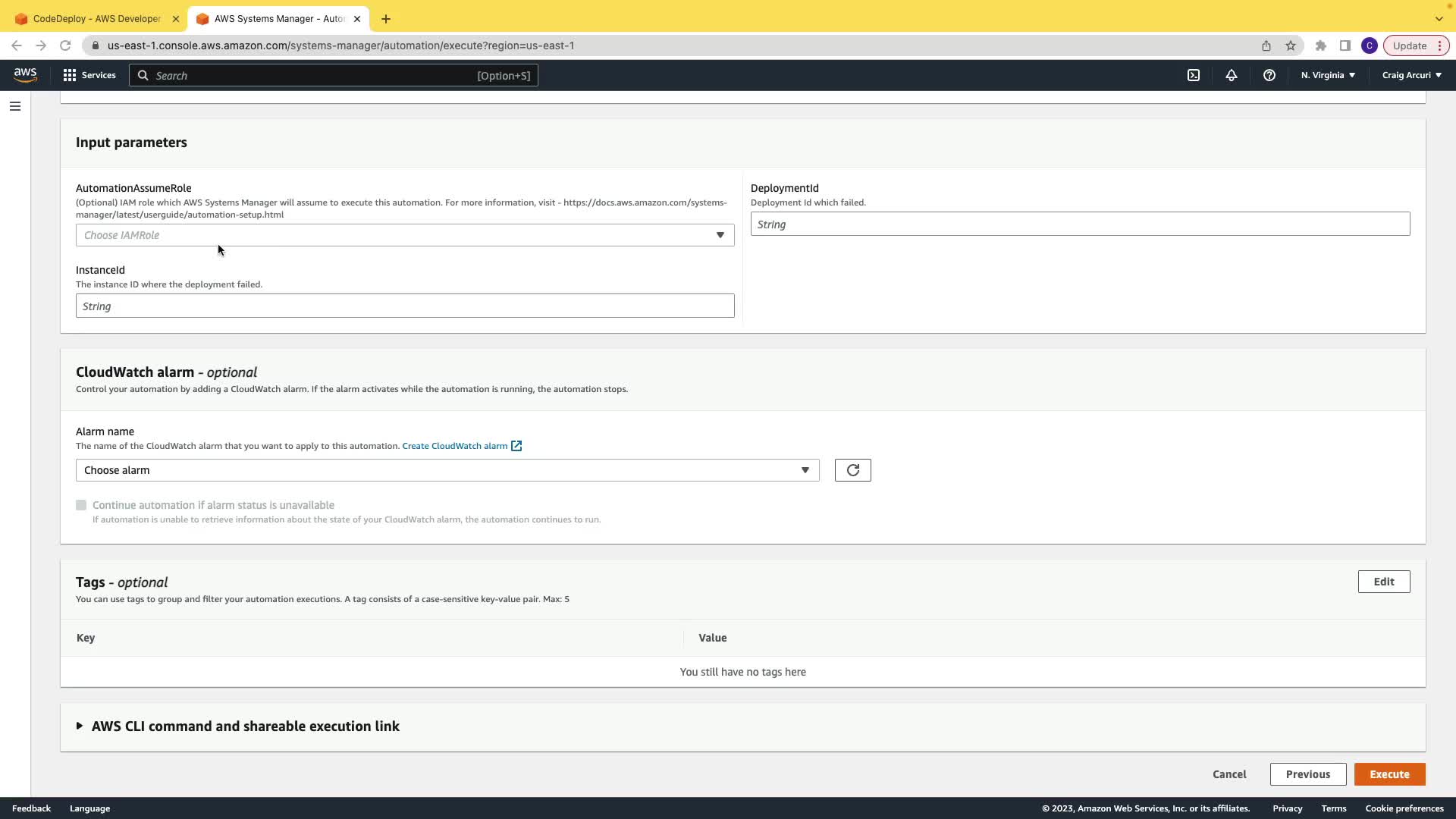Open the Create CloudWatch alarm link
The height and width of the screenshot is (819, 1456).
(x=455, y=446)
